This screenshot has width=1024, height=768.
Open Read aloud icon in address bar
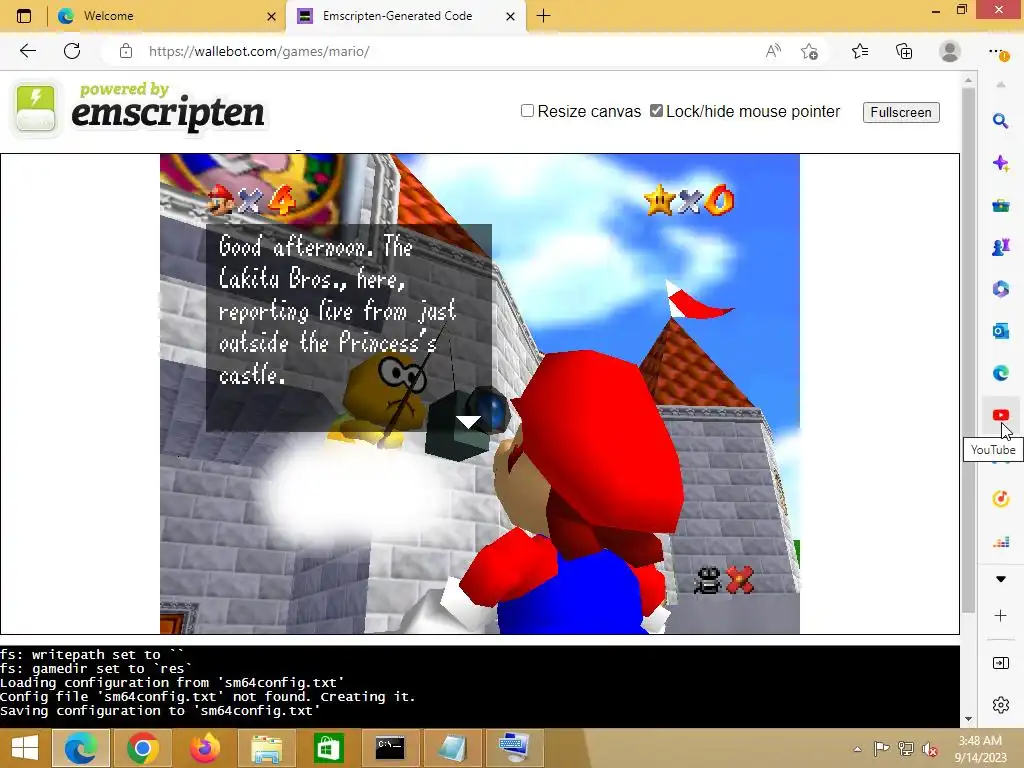tap(773, 51)
